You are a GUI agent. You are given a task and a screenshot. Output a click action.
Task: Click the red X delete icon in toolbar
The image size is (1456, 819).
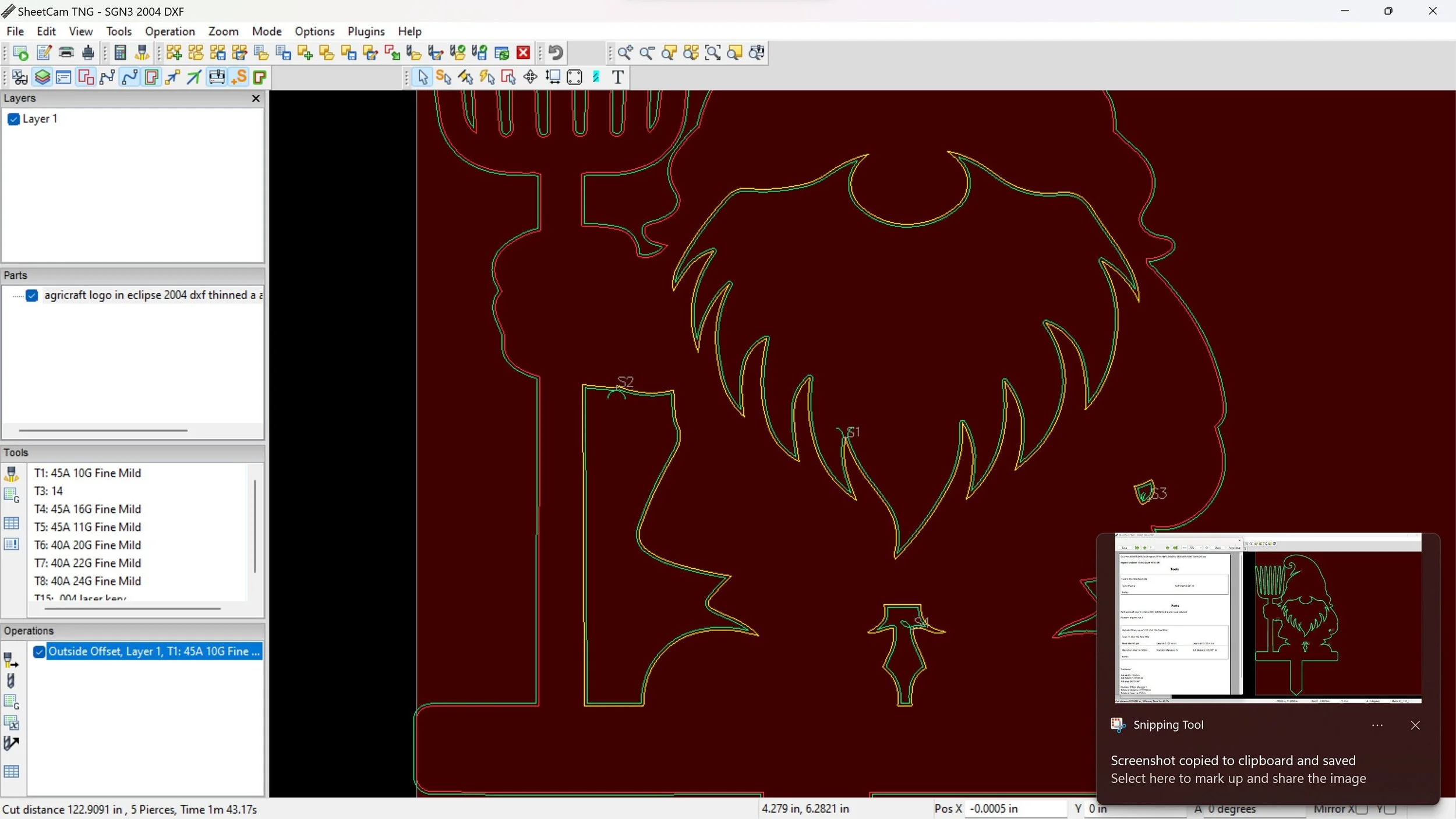(524, 53)
